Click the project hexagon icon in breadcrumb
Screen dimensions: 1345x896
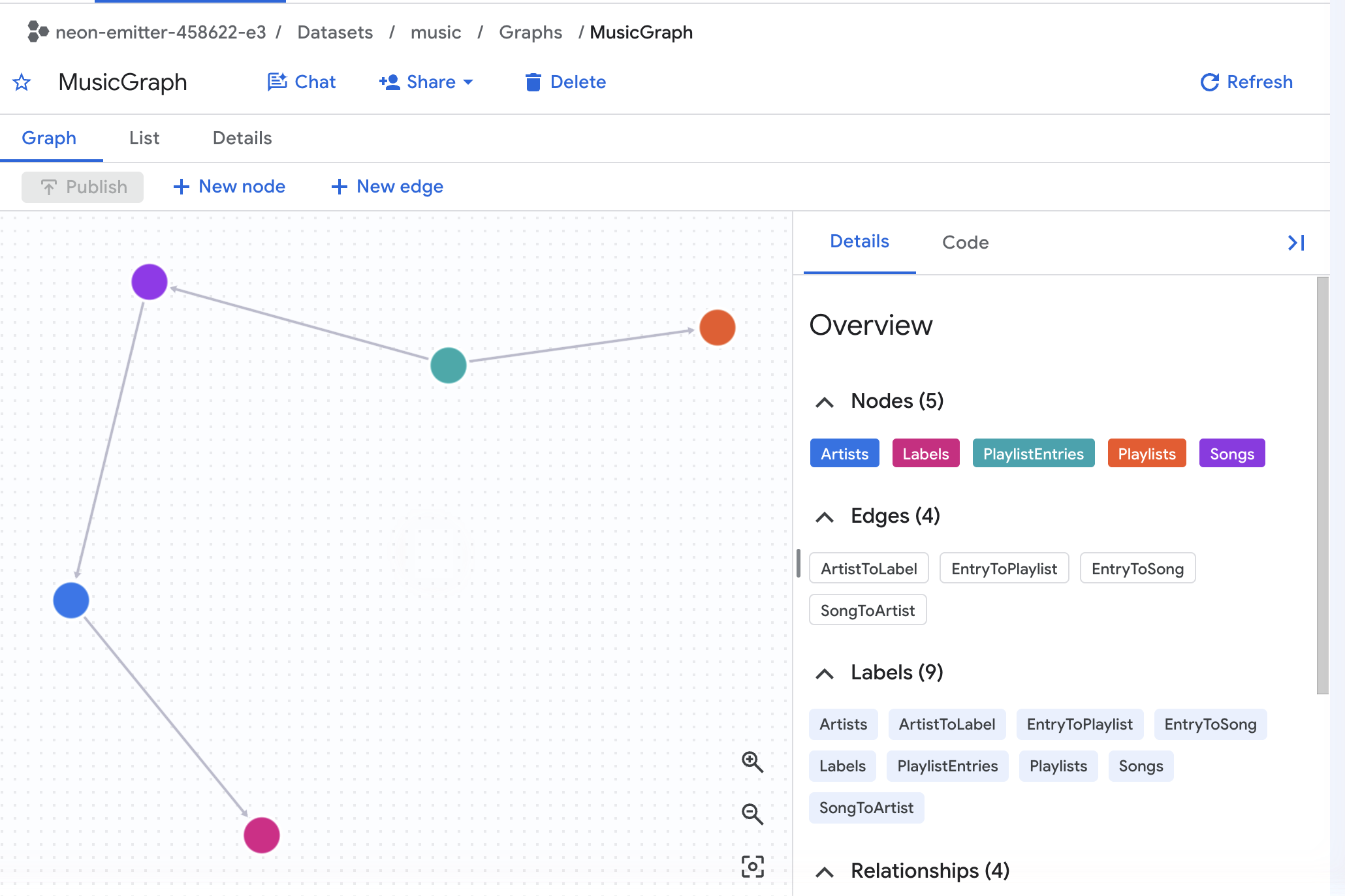point(38,31)
